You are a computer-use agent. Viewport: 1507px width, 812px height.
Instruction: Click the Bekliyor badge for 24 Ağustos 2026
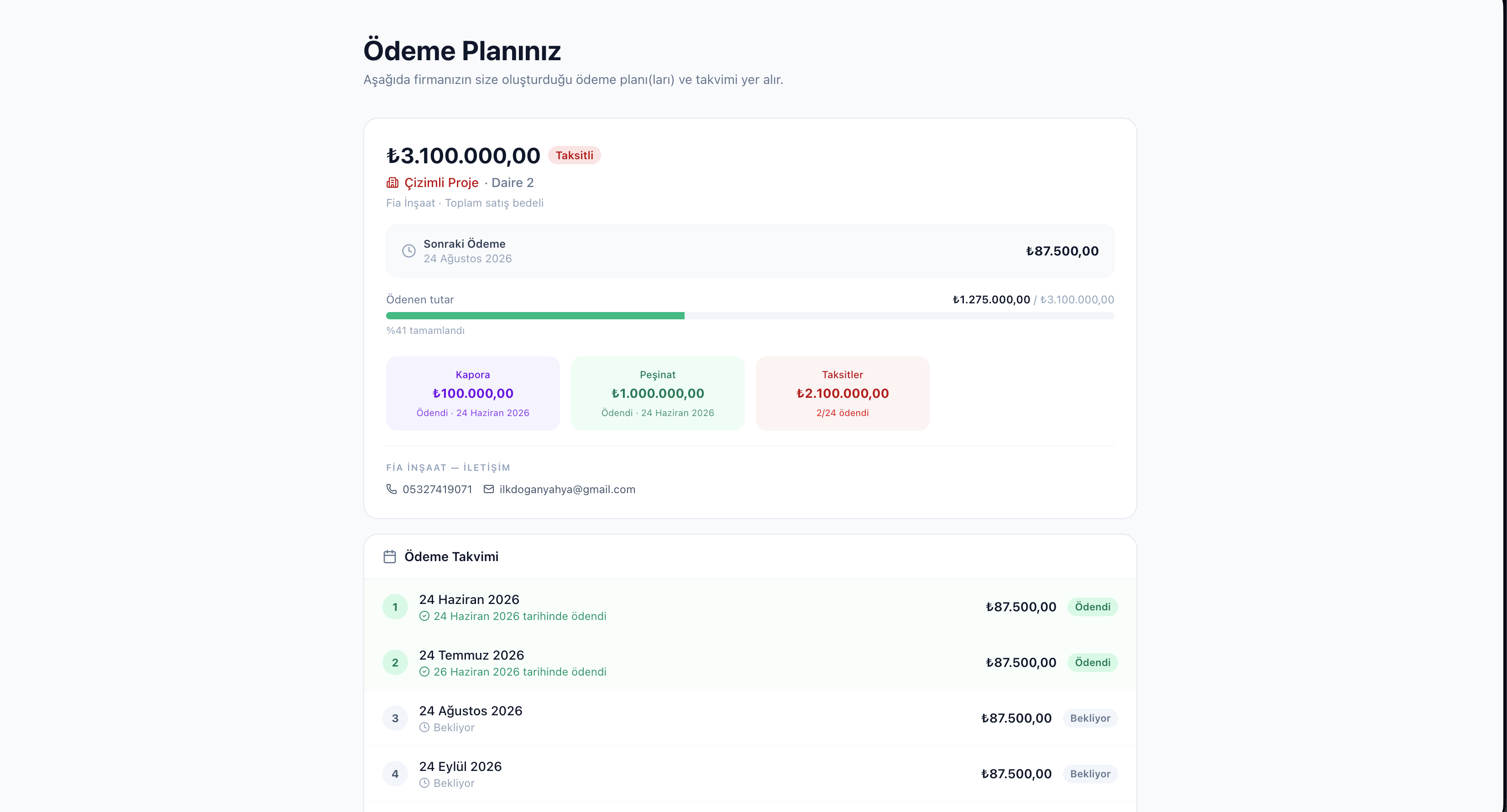pyautogui.click(x=1090, y=718)
